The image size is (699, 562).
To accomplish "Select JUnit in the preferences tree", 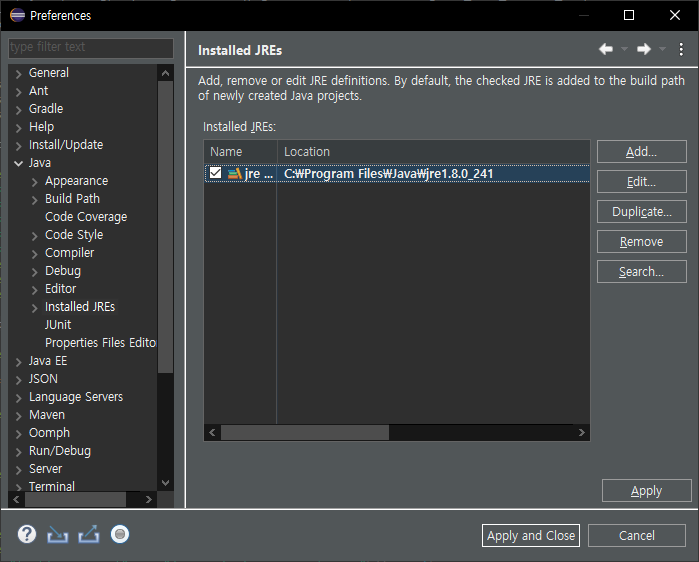I will (x=58, y=324).
